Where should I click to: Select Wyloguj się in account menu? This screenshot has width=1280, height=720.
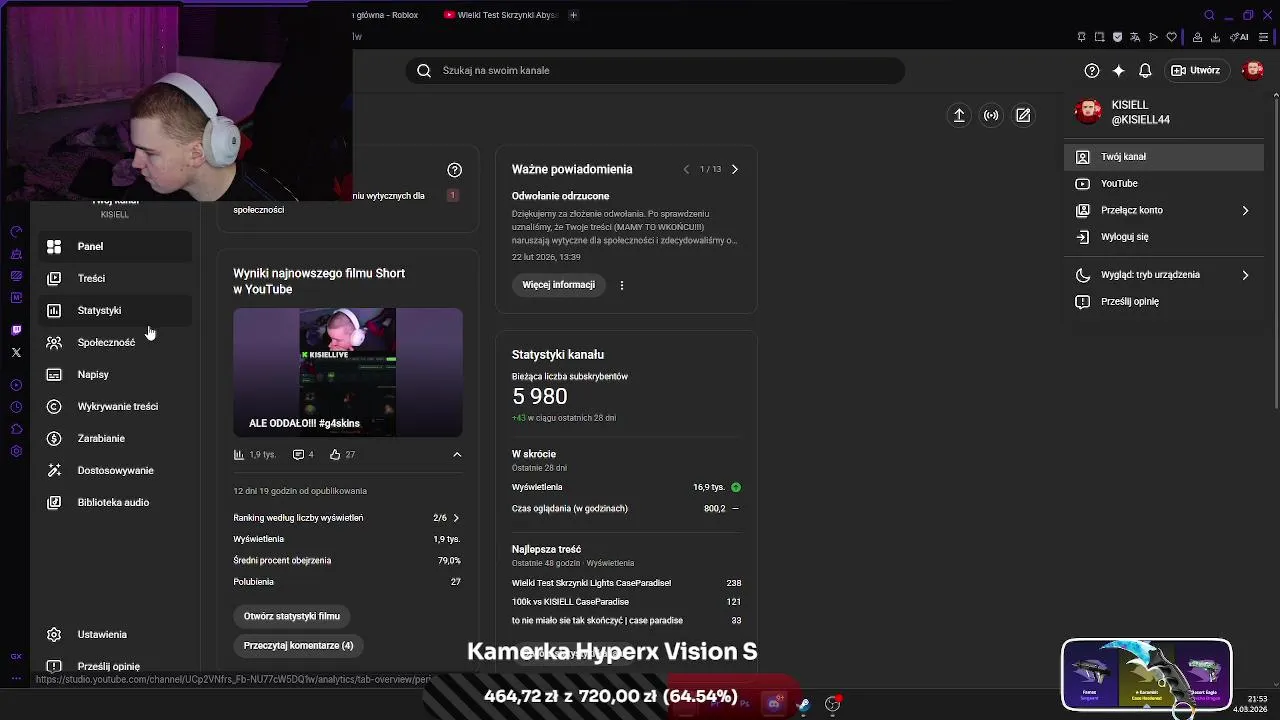[1165, 237]
